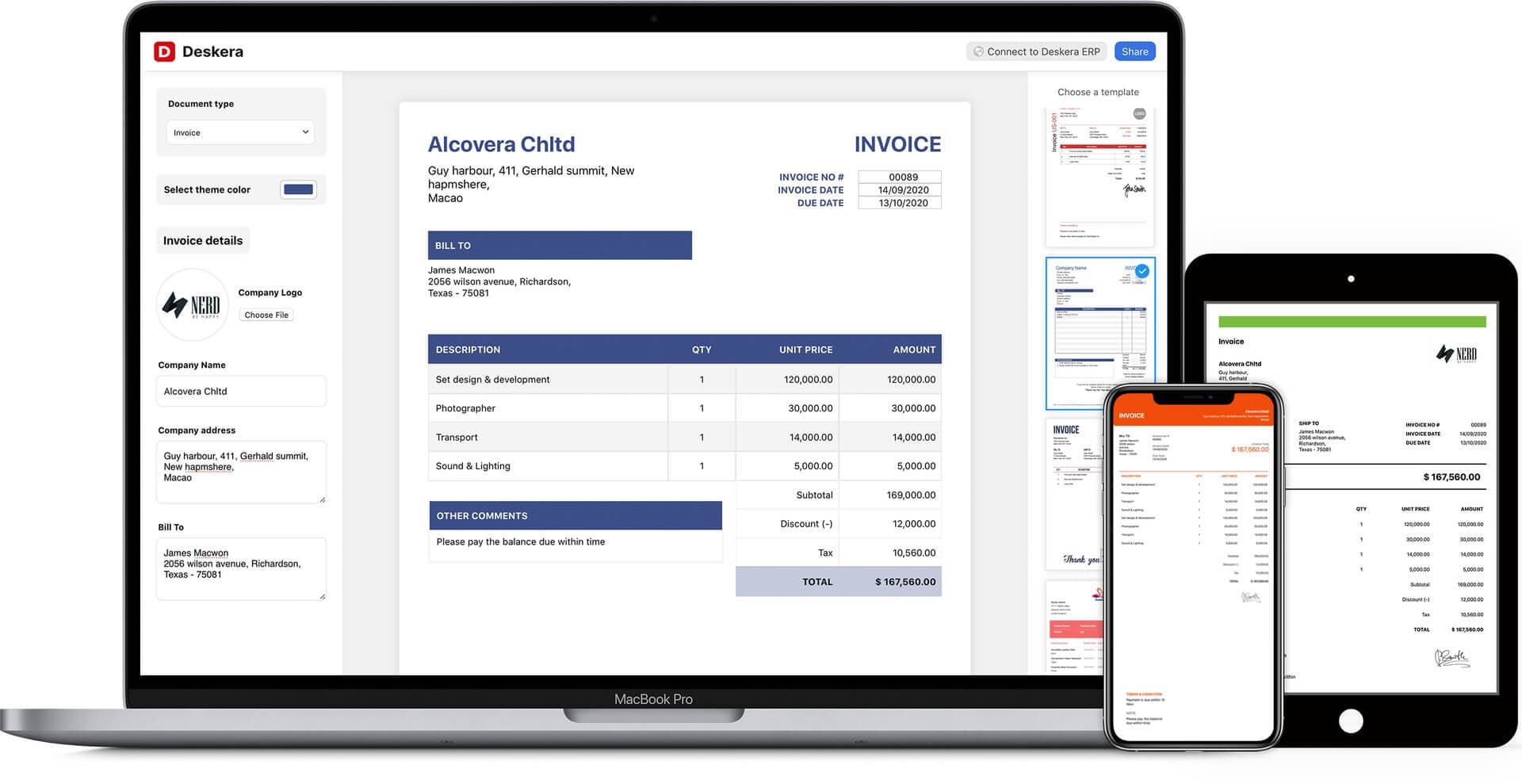Select the red-accent first invoice template
The image size is (1522, 784).
[1099, 178]
